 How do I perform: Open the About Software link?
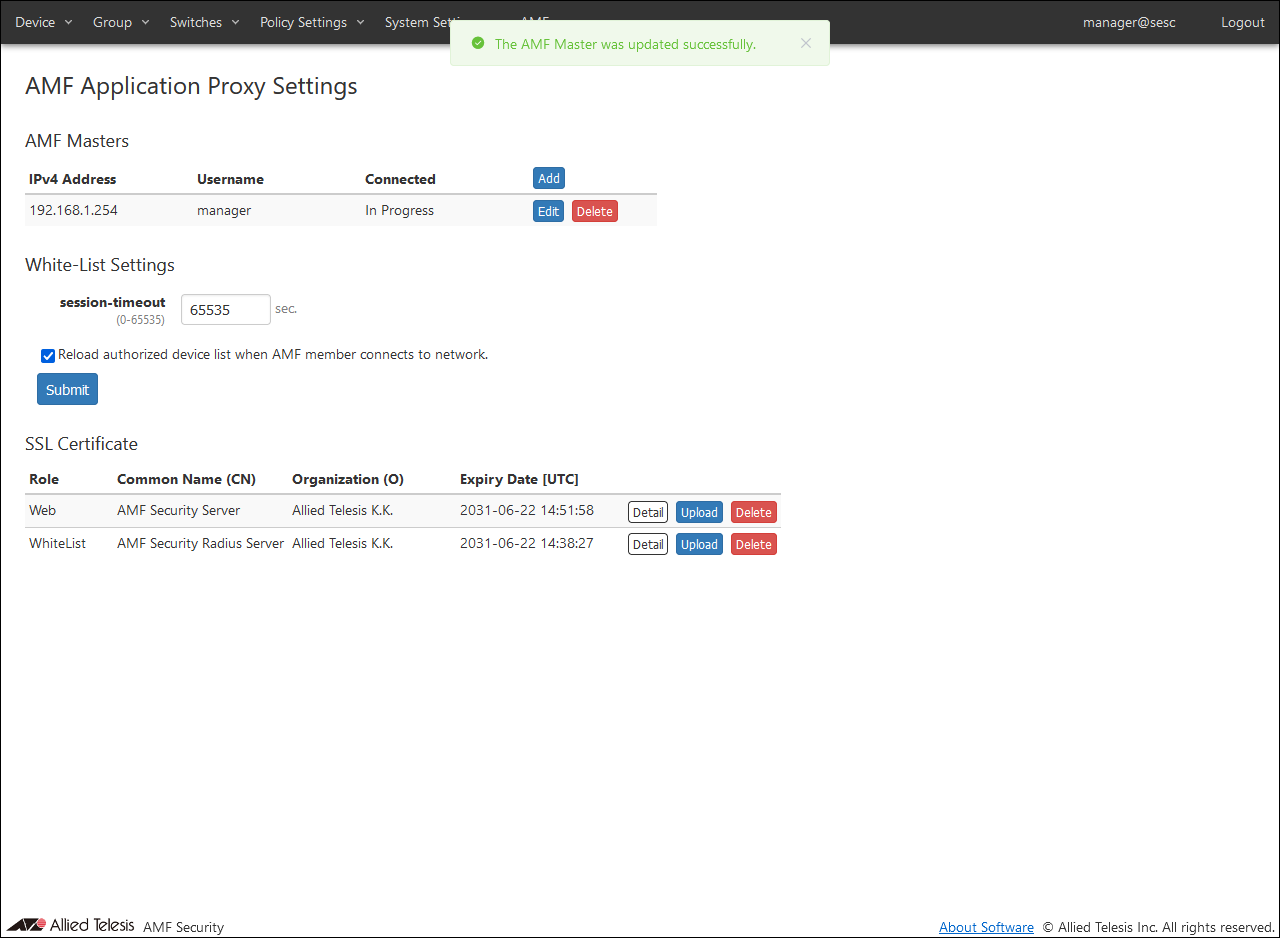(x=986, y=927)
